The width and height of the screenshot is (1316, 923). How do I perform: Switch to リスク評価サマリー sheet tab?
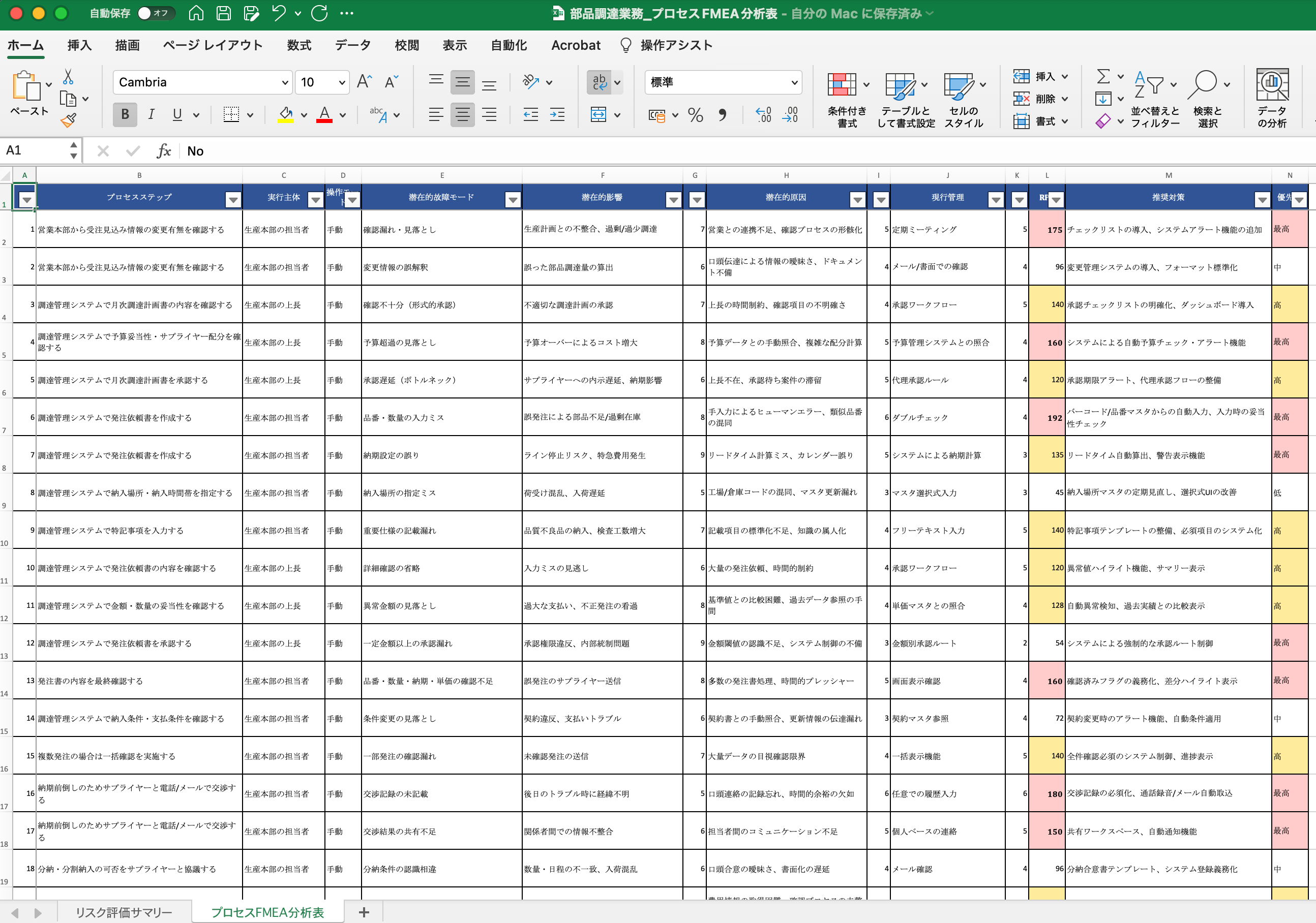(124, 912)
